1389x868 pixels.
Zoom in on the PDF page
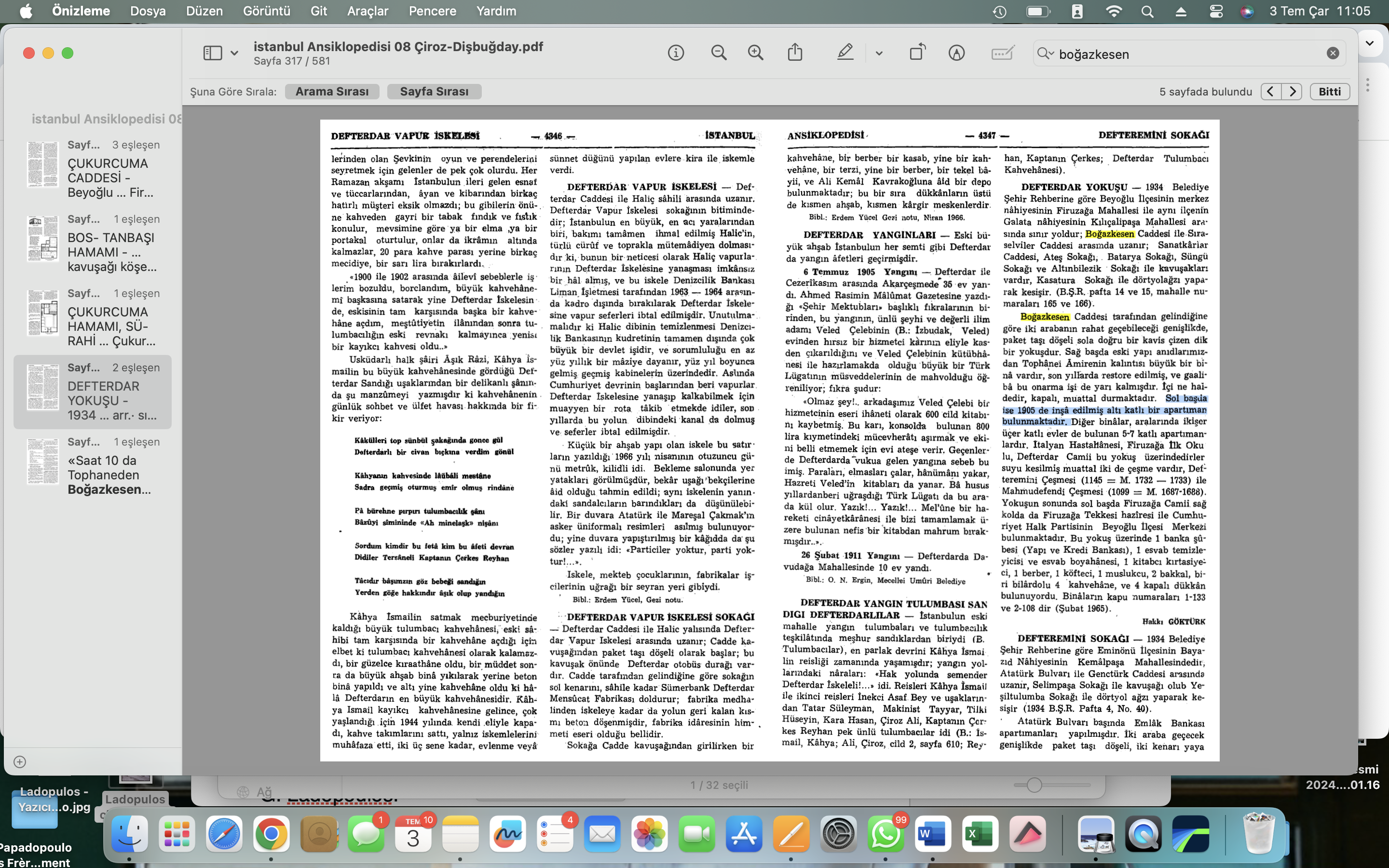pos(756,53)
